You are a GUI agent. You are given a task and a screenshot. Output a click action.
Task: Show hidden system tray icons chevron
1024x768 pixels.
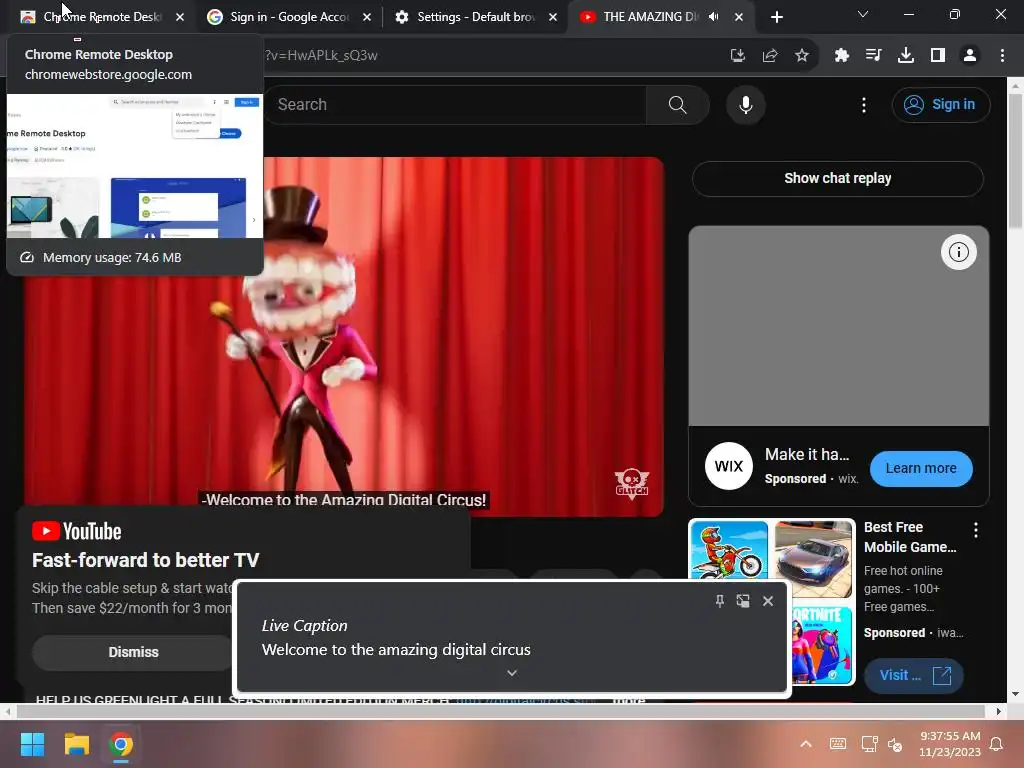click(806, 744)
